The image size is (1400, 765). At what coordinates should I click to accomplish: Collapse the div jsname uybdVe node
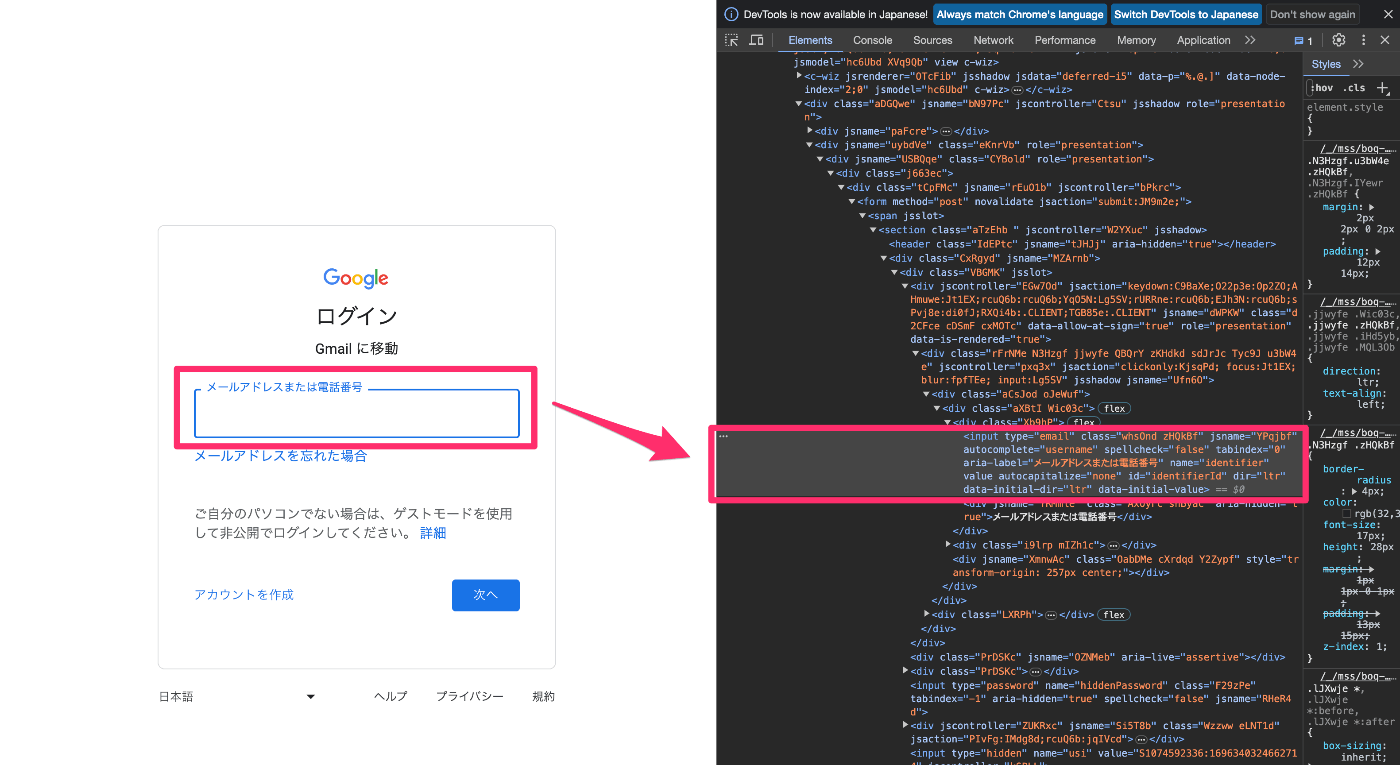[810, 145]
